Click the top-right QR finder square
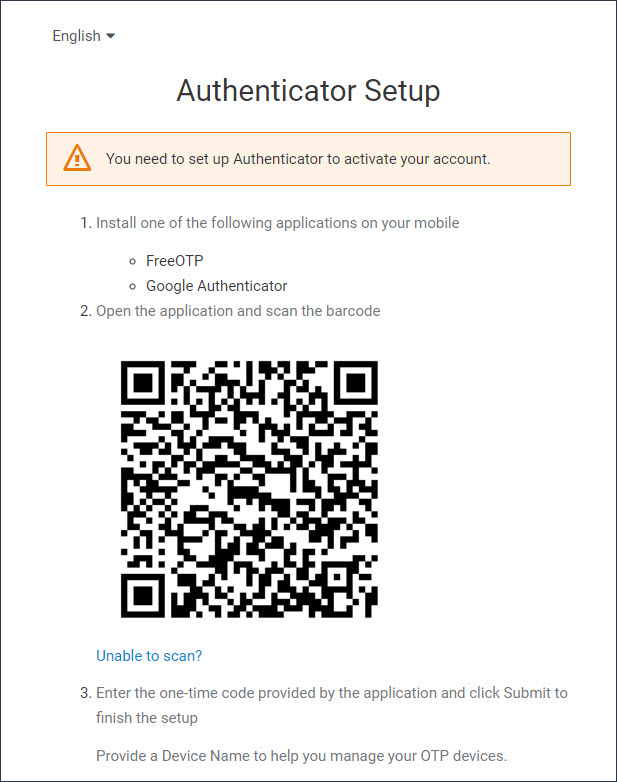Viewport: 617px width, 782px height. [x=356, y=383]
